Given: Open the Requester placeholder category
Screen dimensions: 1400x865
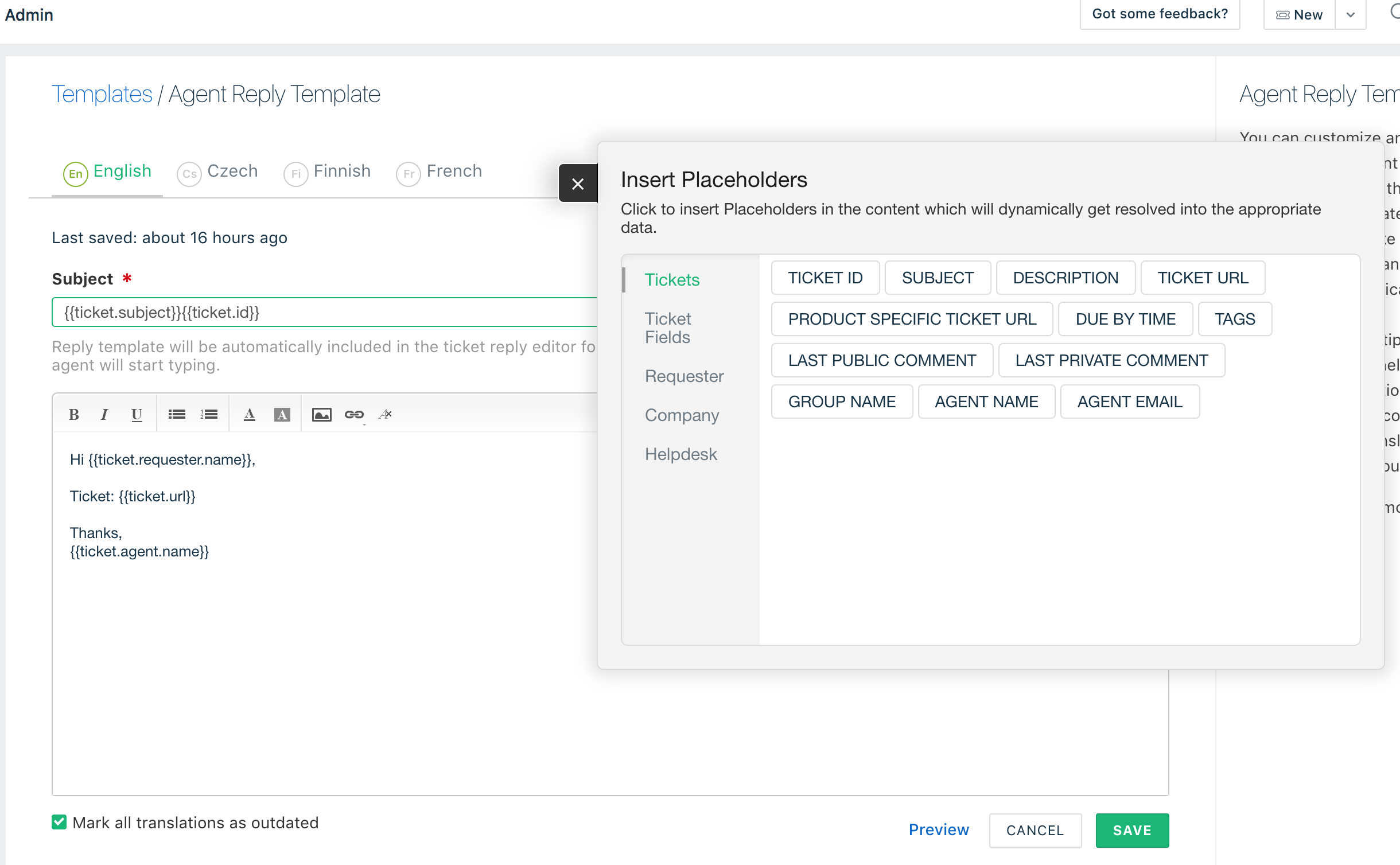Looking at the screenshot, I should pyautogui.click(x=684, y=376).
